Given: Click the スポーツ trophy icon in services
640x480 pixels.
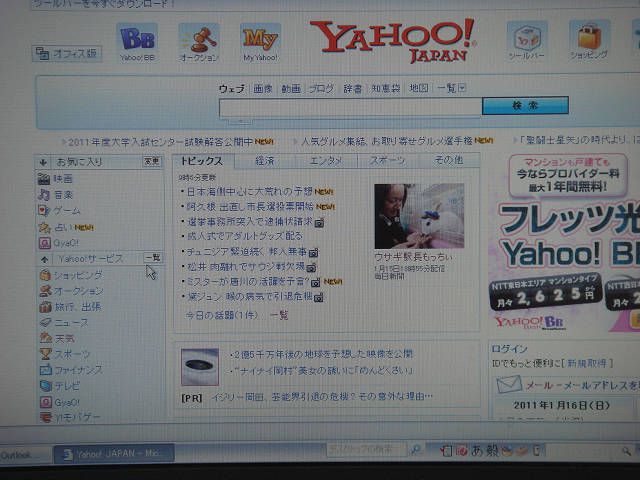Looking at the screenshot, I should coord(45,354).
